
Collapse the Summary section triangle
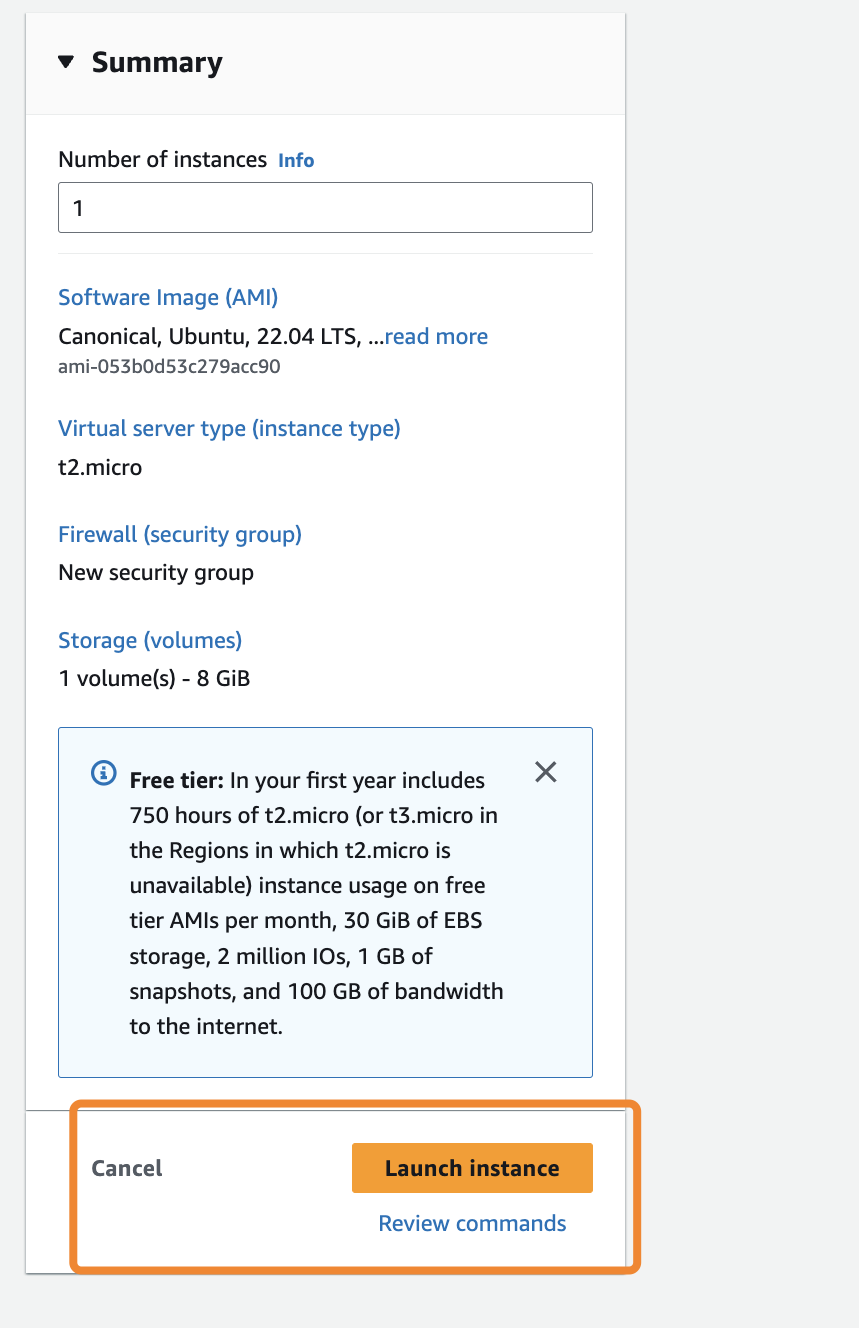(66, 62)
